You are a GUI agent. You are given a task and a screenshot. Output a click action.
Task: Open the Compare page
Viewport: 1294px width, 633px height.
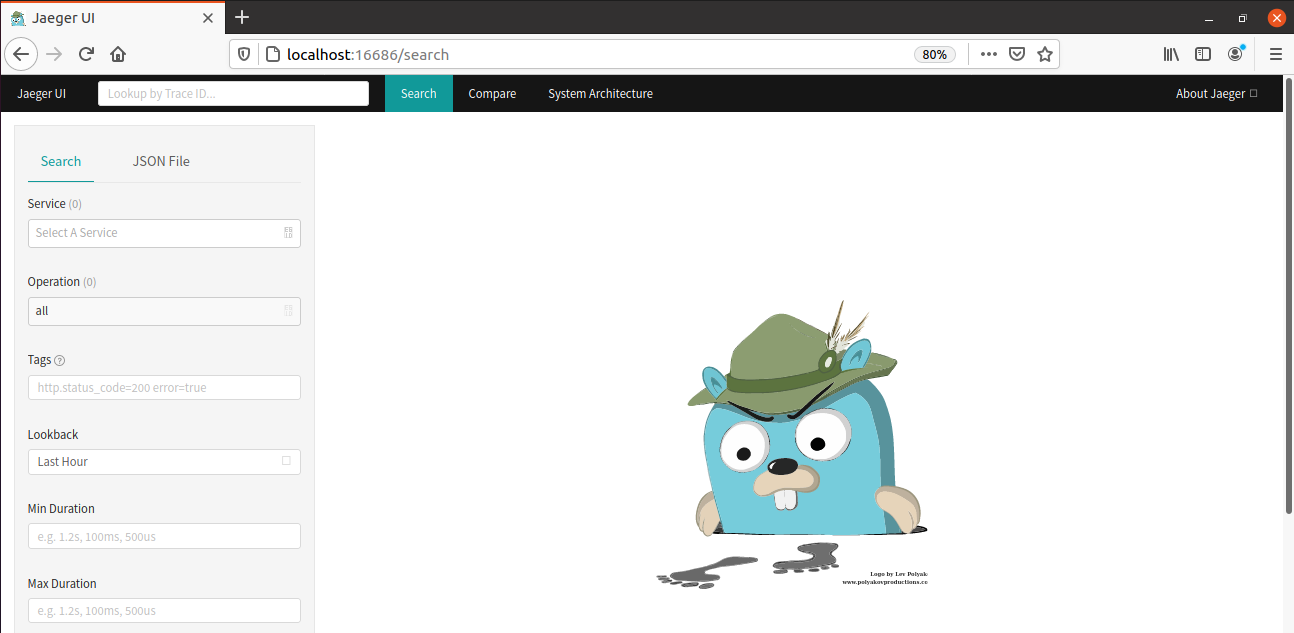tap(492, 93)
